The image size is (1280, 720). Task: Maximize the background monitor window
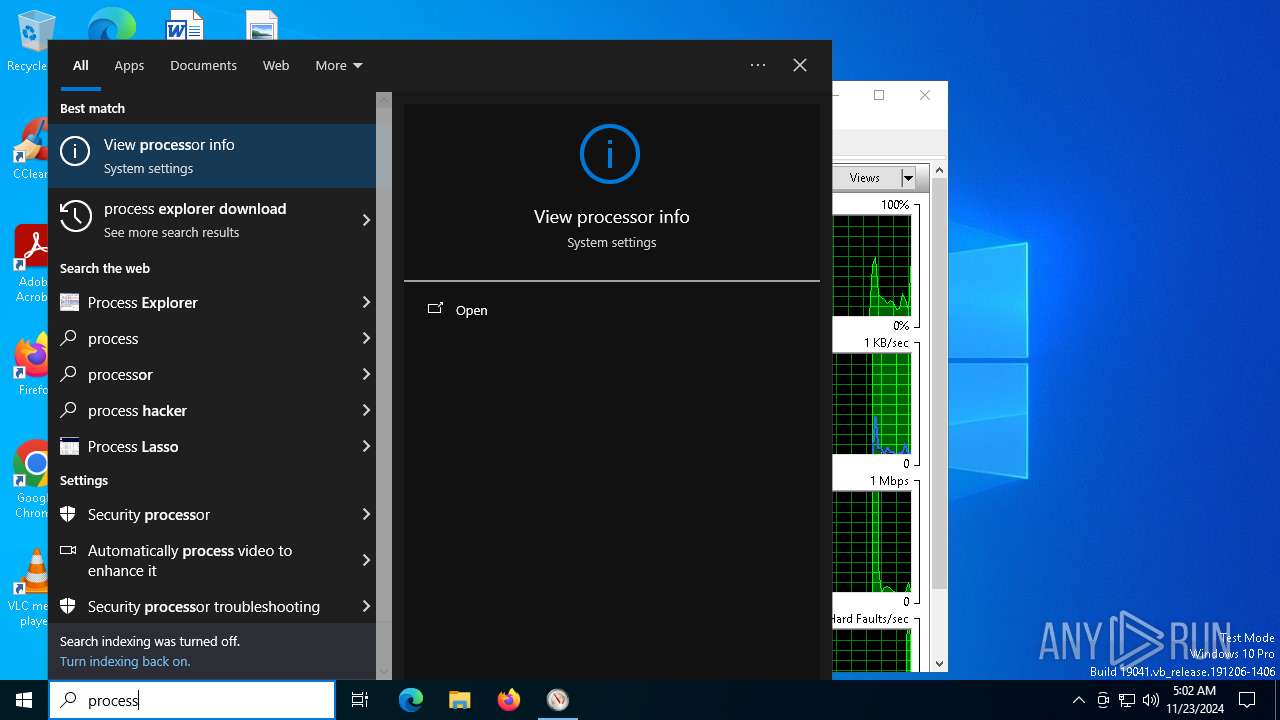[x=879, y=95]
